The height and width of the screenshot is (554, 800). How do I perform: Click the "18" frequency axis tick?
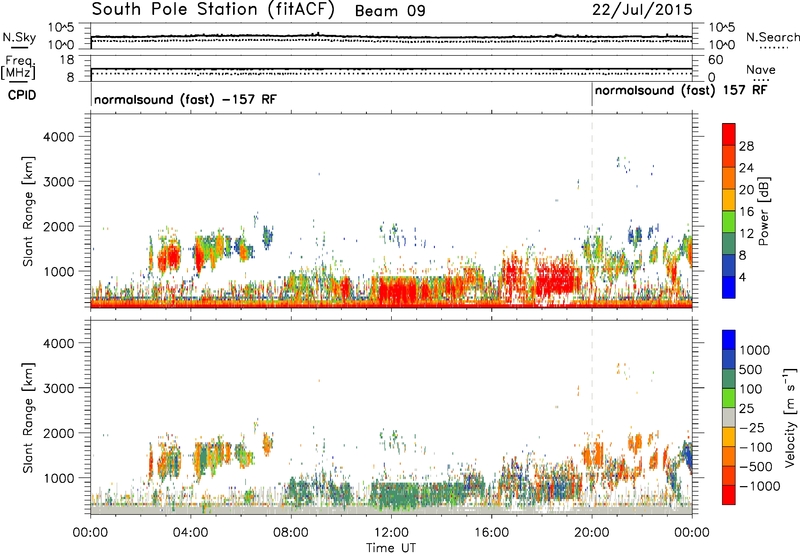[67, 60]
